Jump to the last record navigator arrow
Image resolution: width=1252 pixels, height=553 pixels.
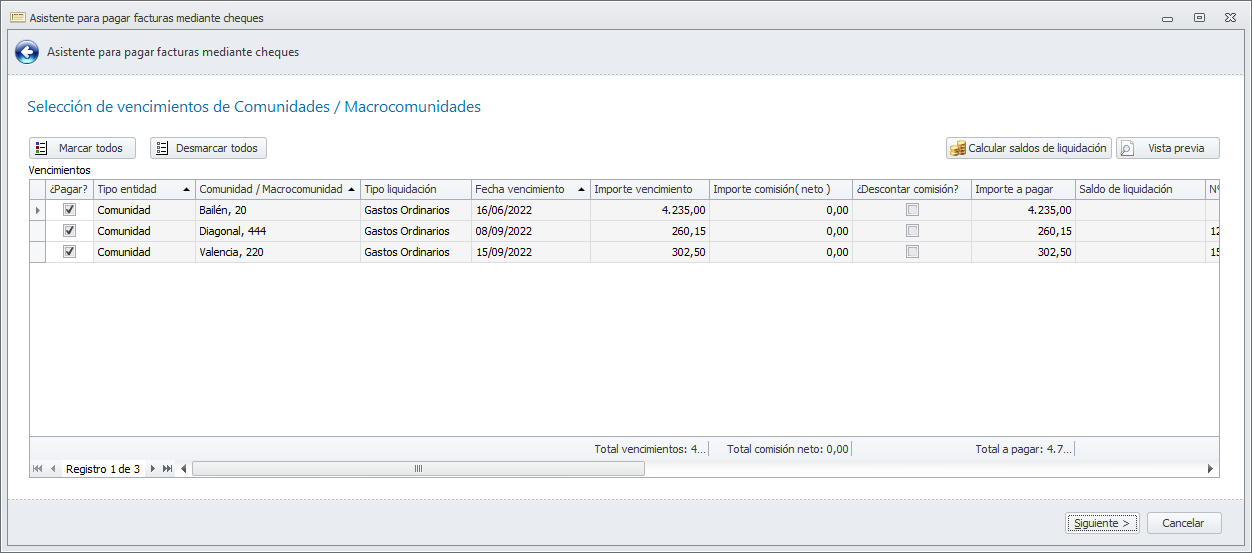168,468
